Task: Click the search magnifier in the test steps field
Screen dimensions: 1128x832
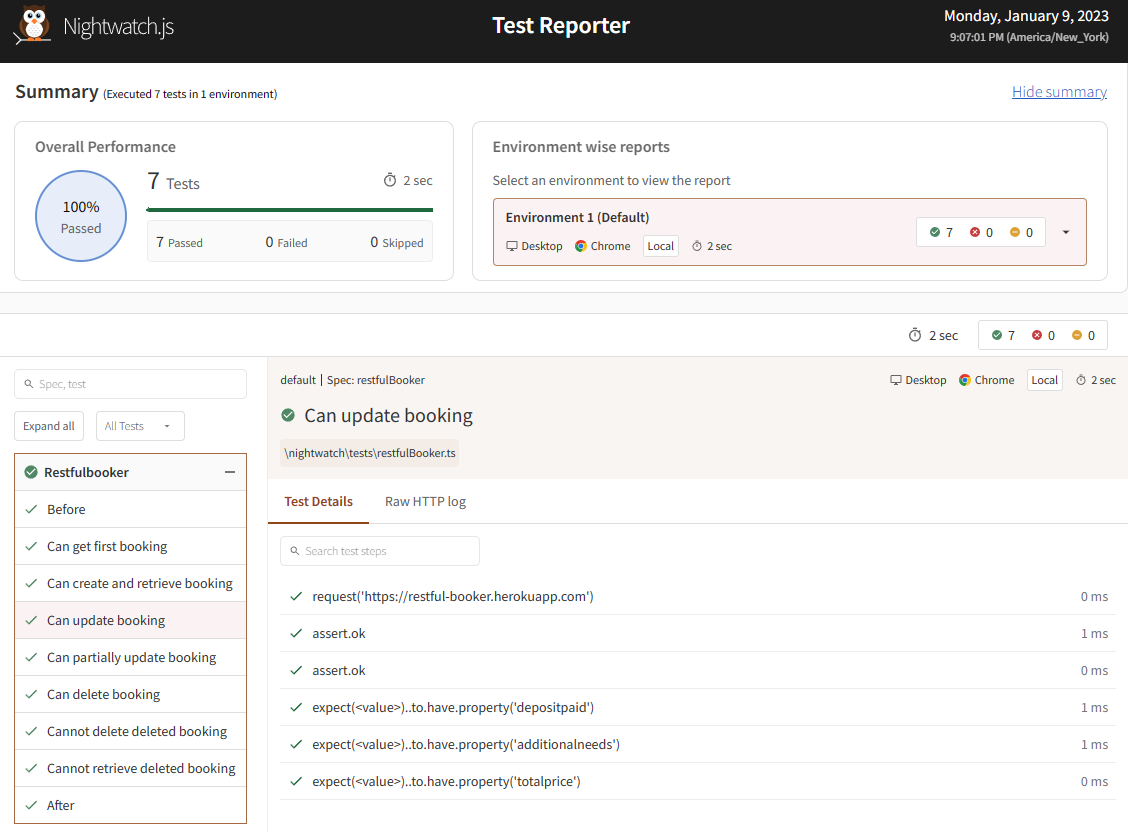Action: click(x=294, y=550)
